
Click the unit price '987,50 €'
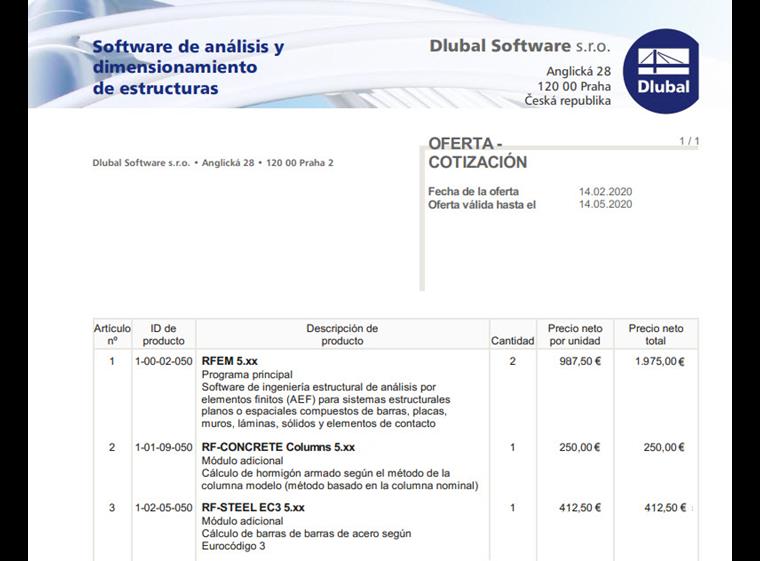[x=580, y=361]
